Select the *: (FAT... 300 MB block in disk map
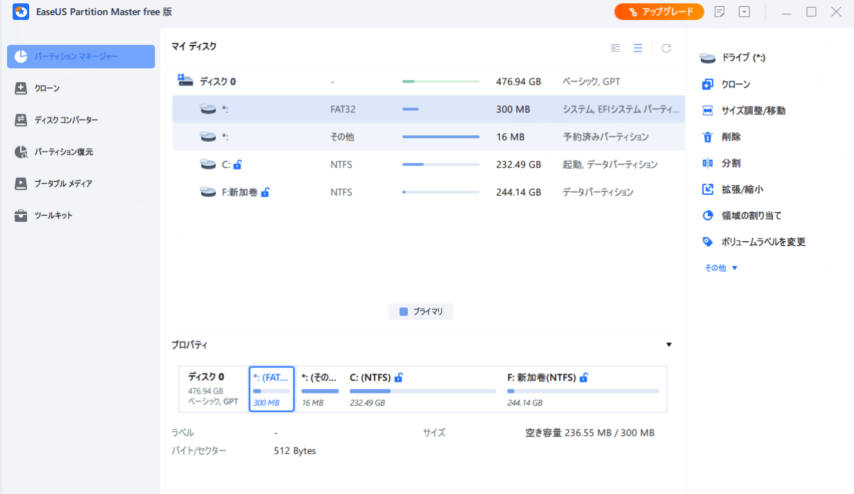 (271, 389)
